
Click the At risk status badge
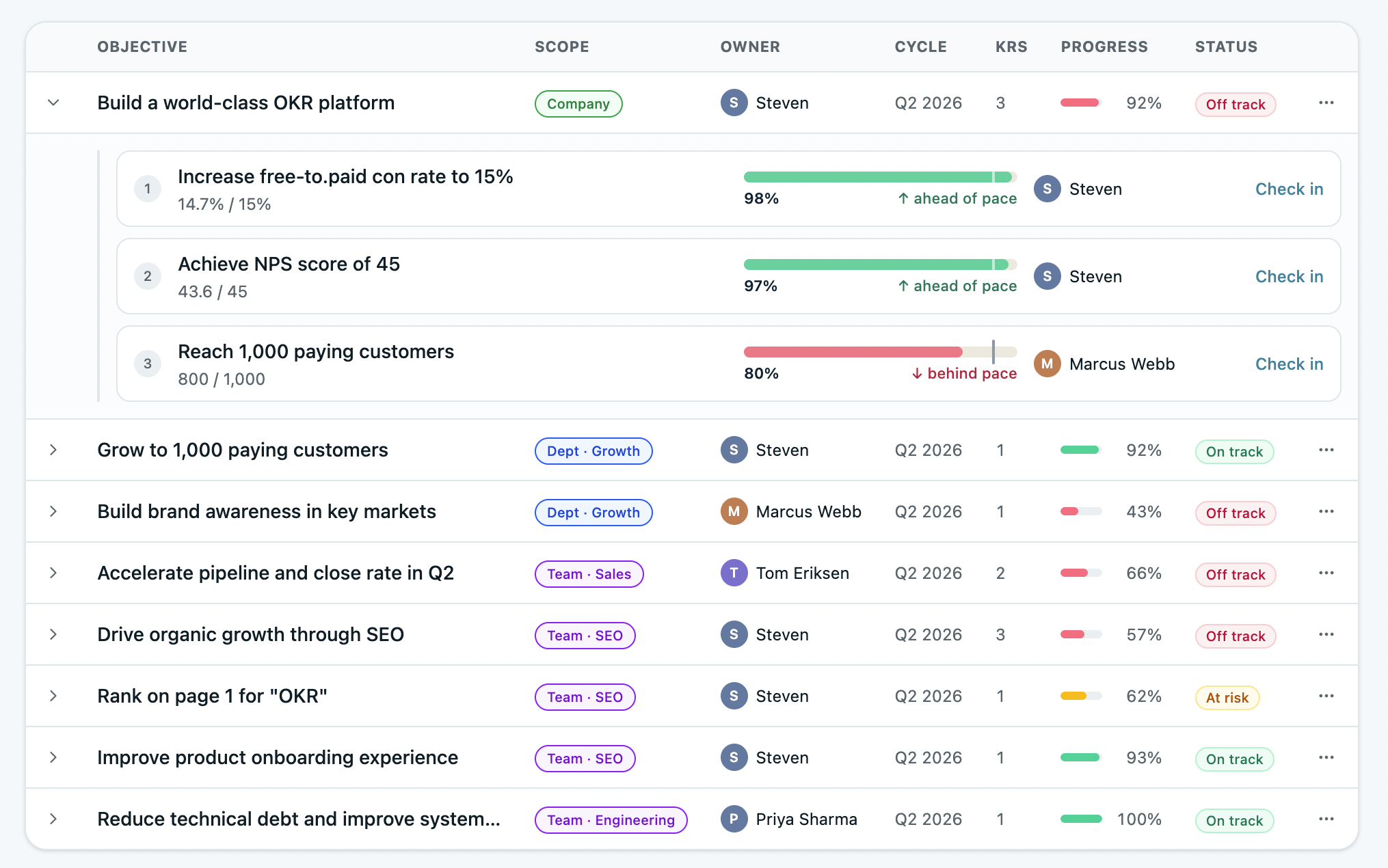(1227, 698)
